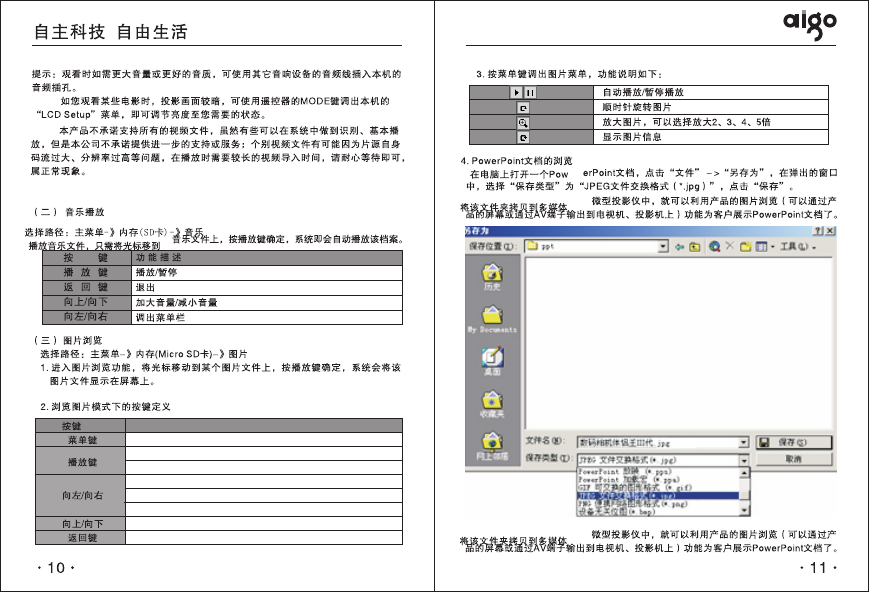869x592 pixels.
Task: Open the 历史 (History) folder shortcut
Action: coord(492,277)
